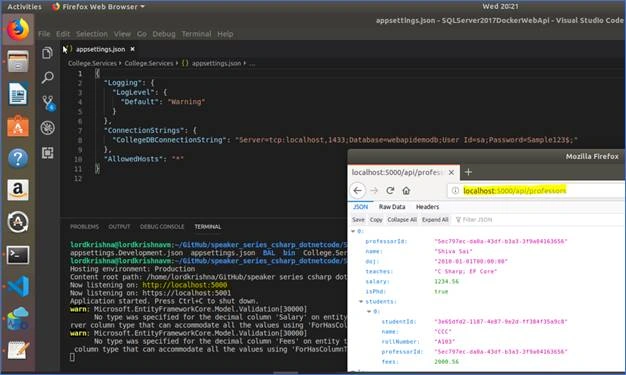Image resolution: width=626 pixels, height=375 pixels.
Task: Collapse the top-level 0 JSON node
Action: pos(353,231)
